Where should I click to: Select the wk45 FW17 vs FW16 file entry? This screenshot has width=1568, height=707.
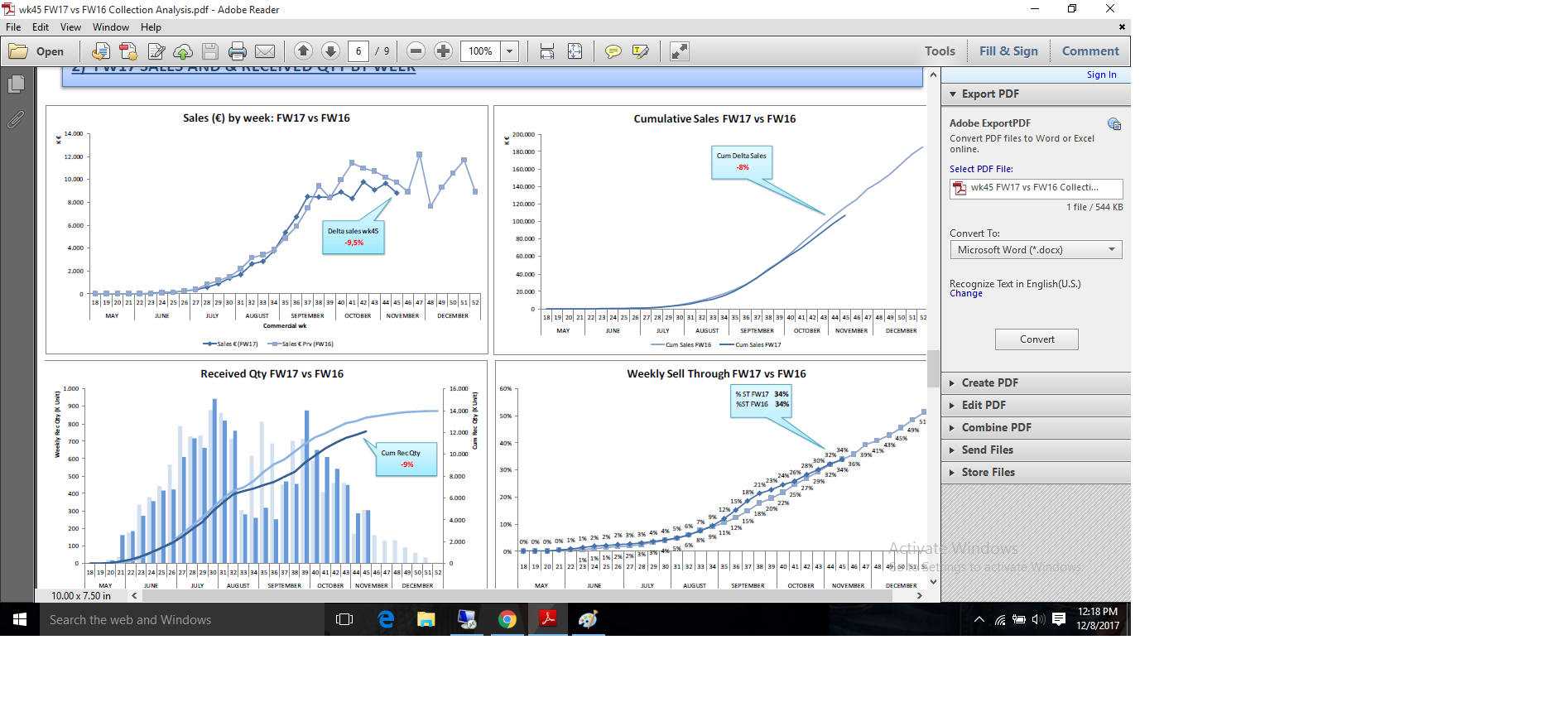tap(1036, 188)
